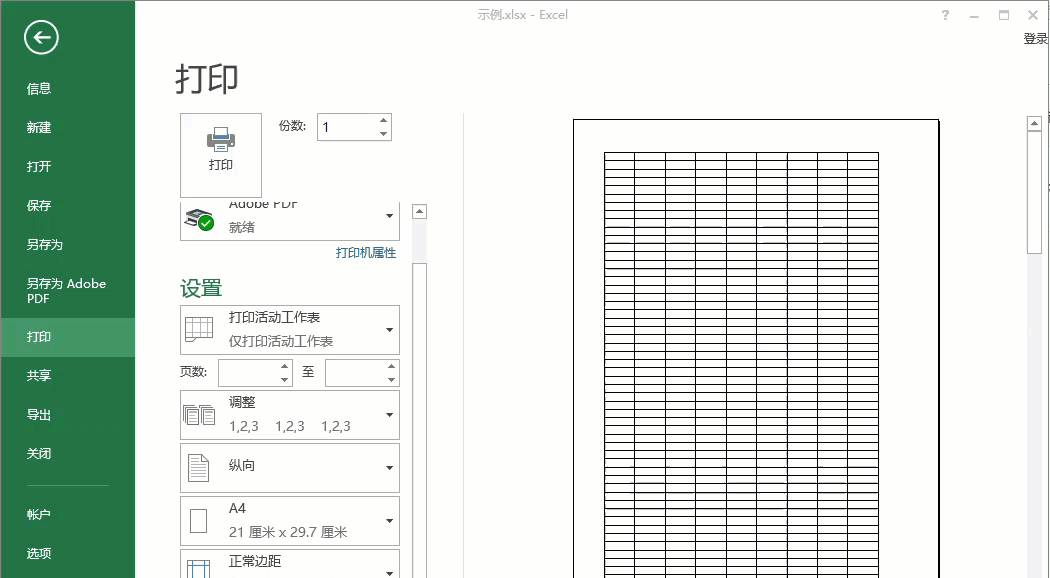This screenshot has width=1050, height=578.
Task: Choose 导出 from the left menu
Action: (x=39, y=414)
